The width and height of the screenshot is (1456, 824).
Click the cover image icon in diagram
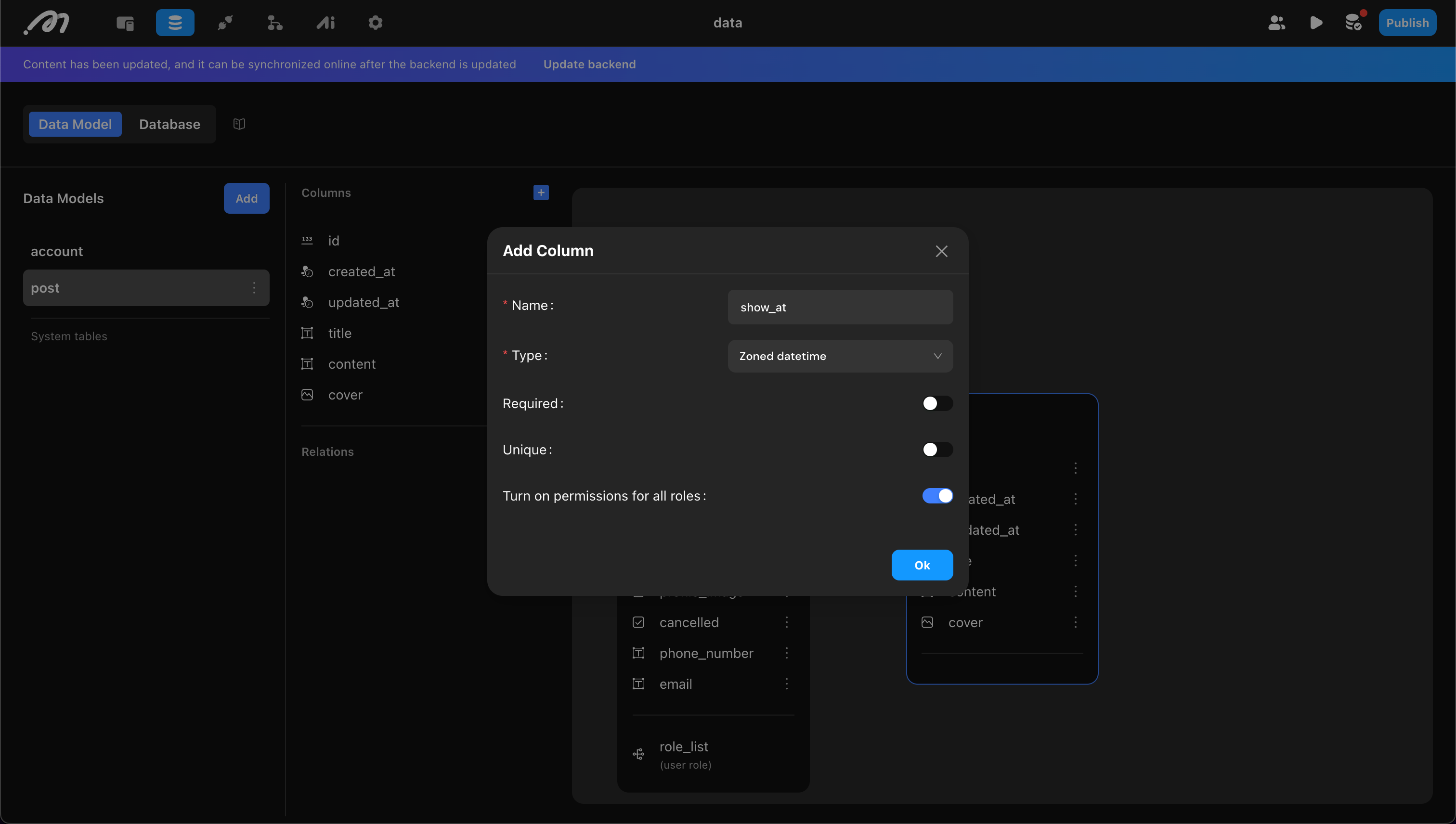point(927,622)
